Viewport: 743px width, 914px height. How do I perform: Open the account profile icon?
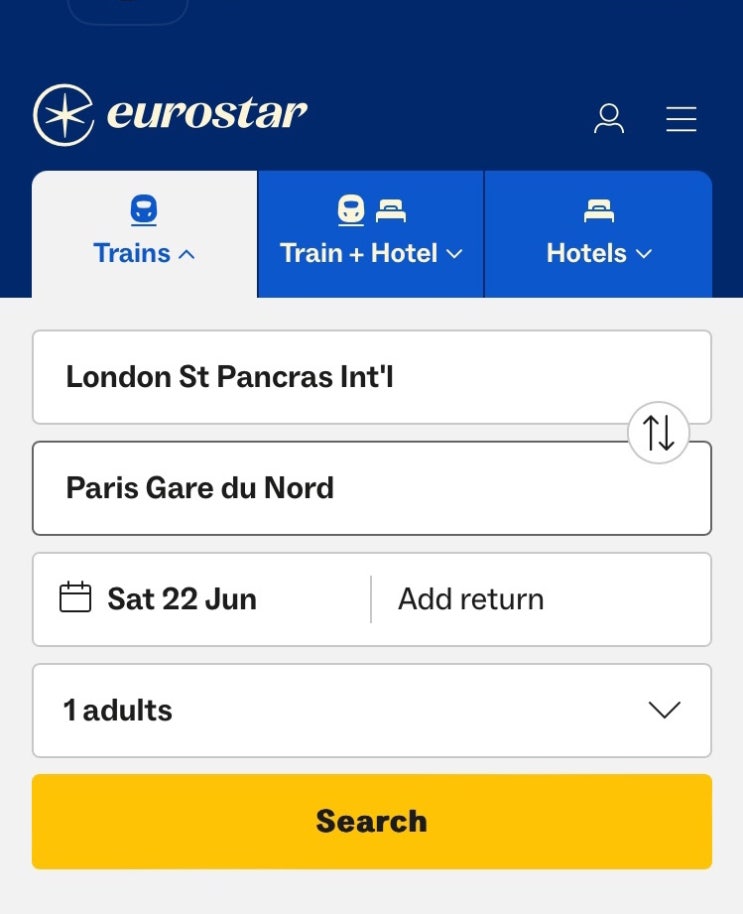coord(609,119)
